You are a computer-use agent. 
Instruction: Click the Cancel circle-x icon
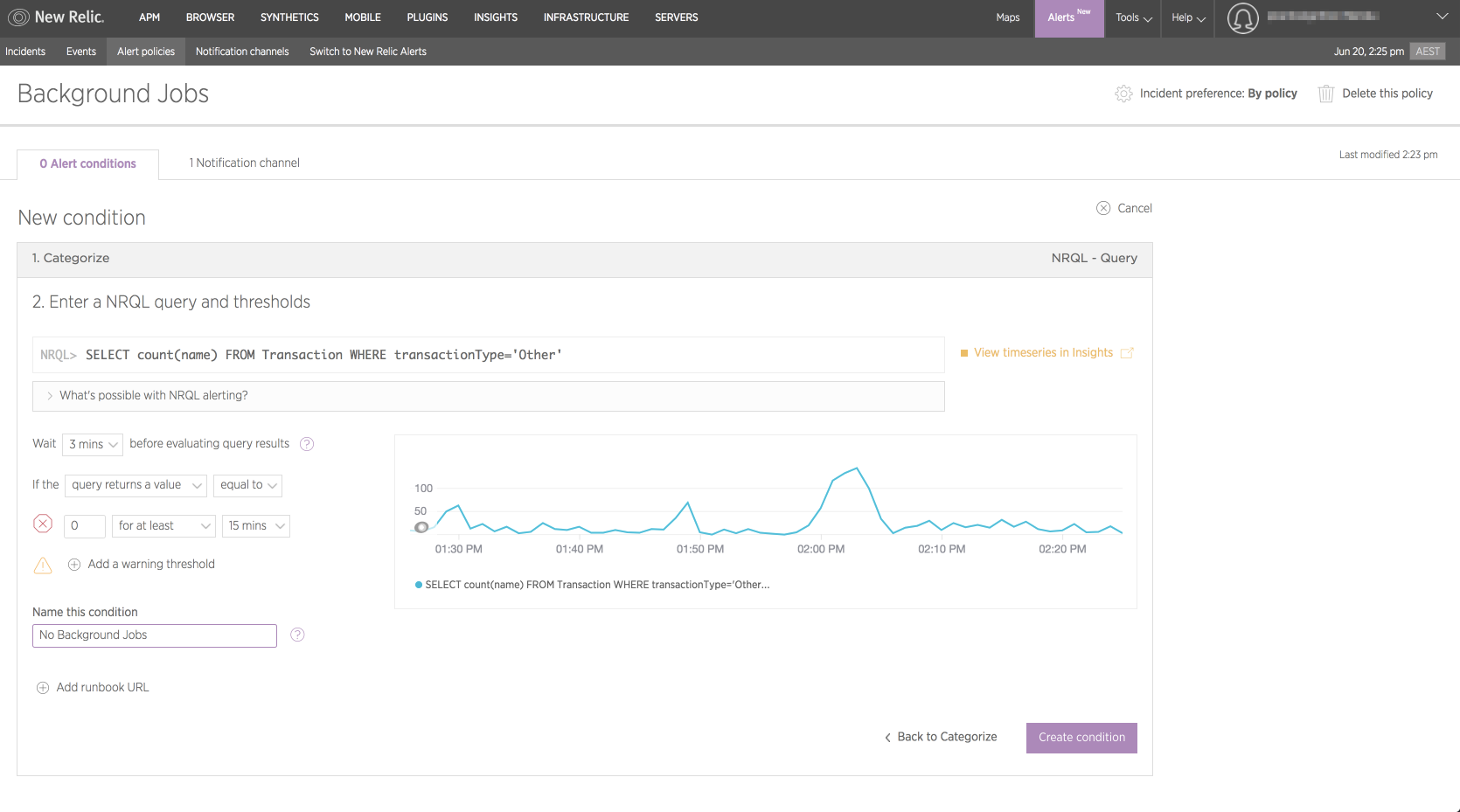[x=1103, y=208]
